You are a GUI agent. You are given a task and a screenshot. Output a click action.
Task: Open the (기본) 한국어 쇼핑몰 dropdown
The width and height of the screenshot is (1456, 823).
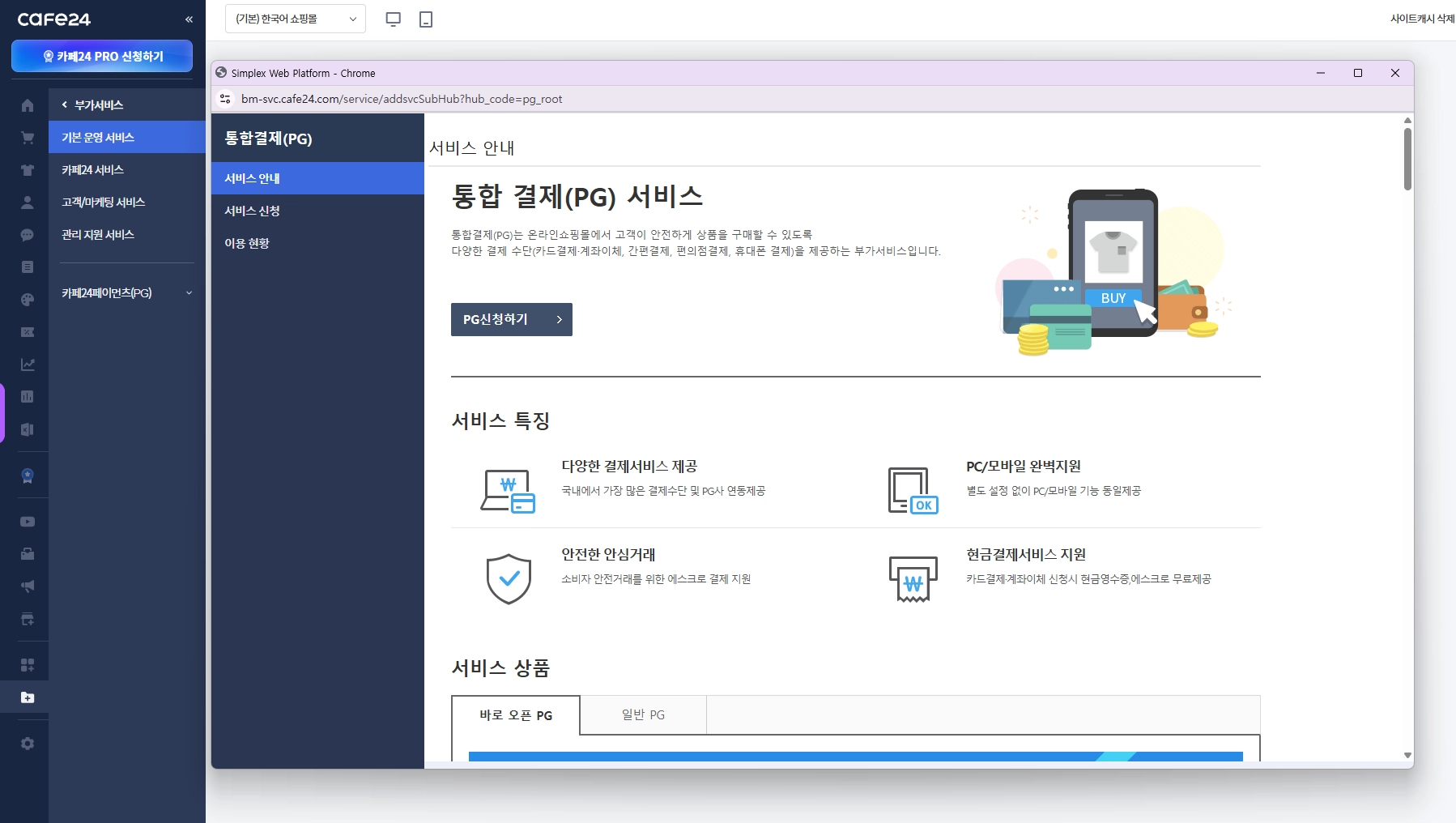click(x=296, y=19)
